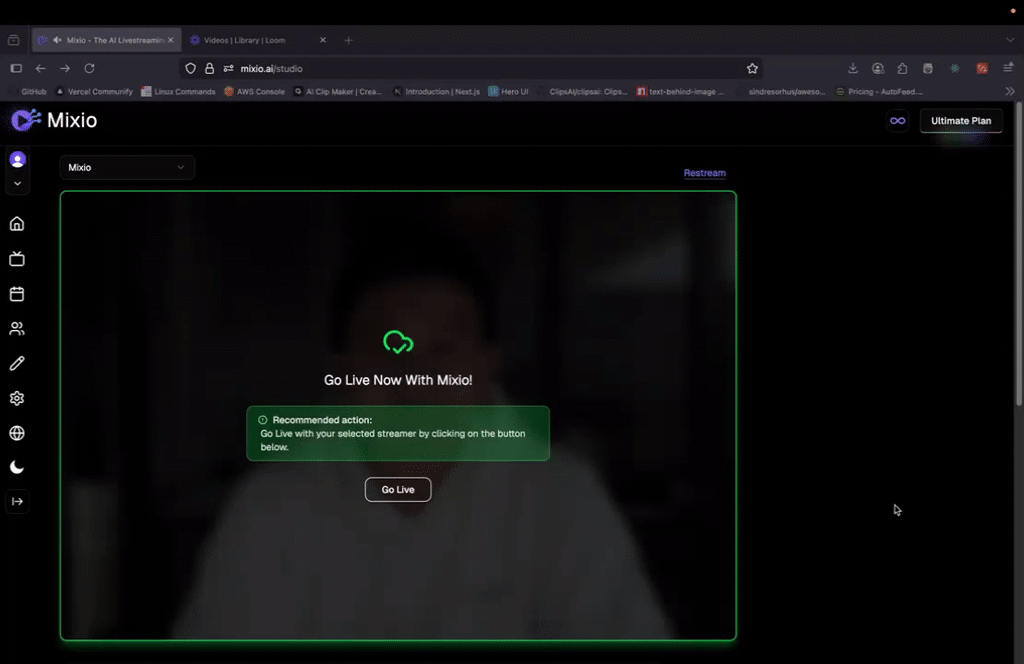Open the Mixio streamer dropdown

[x=127, y=167]
